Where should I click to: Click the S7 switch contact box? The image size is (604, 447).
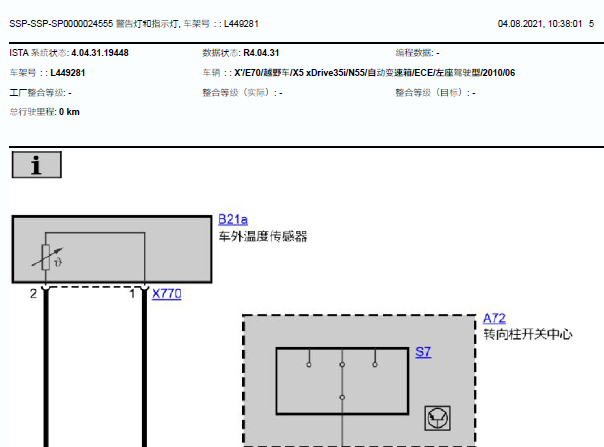[x=342, y=381]
